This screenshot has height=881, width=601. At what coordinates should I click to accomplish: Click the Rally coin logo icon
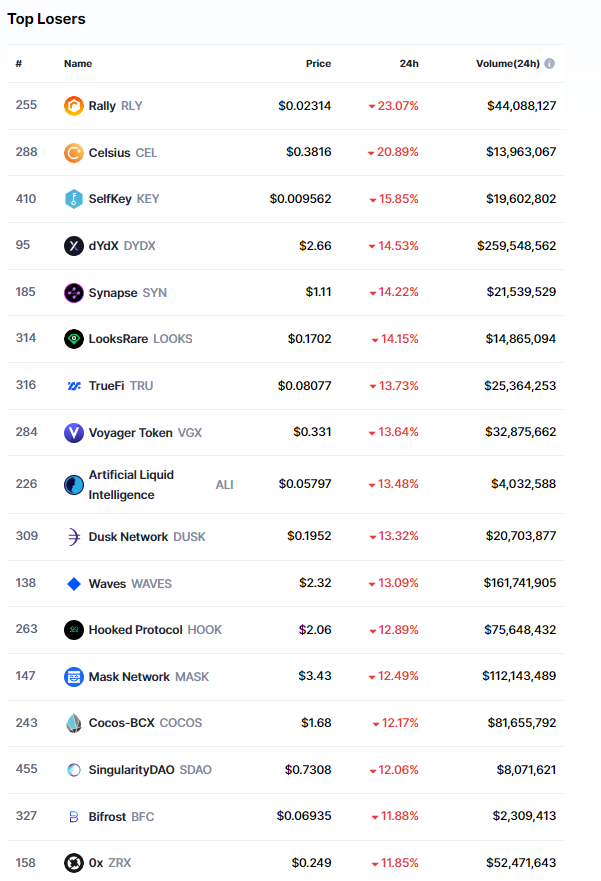pos(74,105)
